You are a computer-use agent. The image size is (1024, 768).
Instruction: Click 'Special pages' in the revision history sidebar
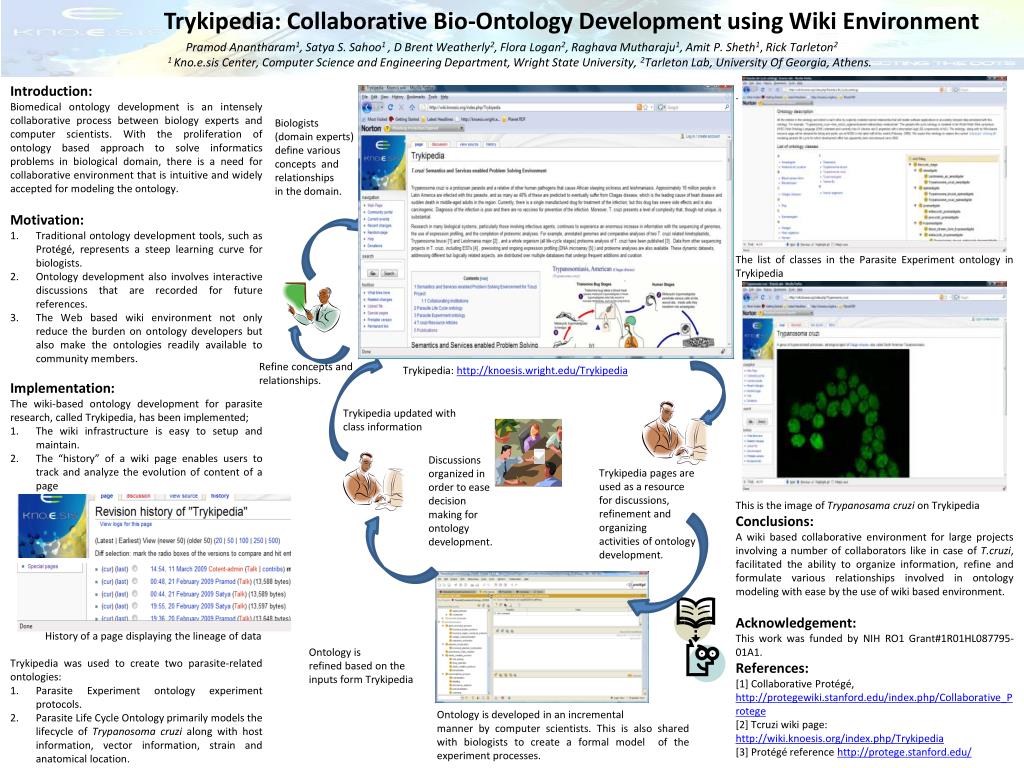pos(42,566)
